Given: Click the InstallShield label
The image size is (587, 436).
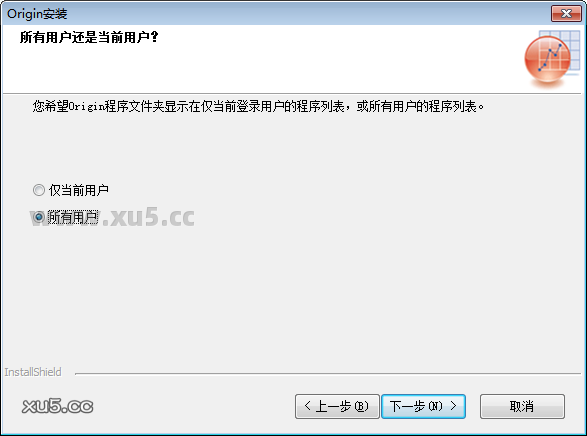Looking at the screenshot, I should pyautogui.click(x=33, y=372).
